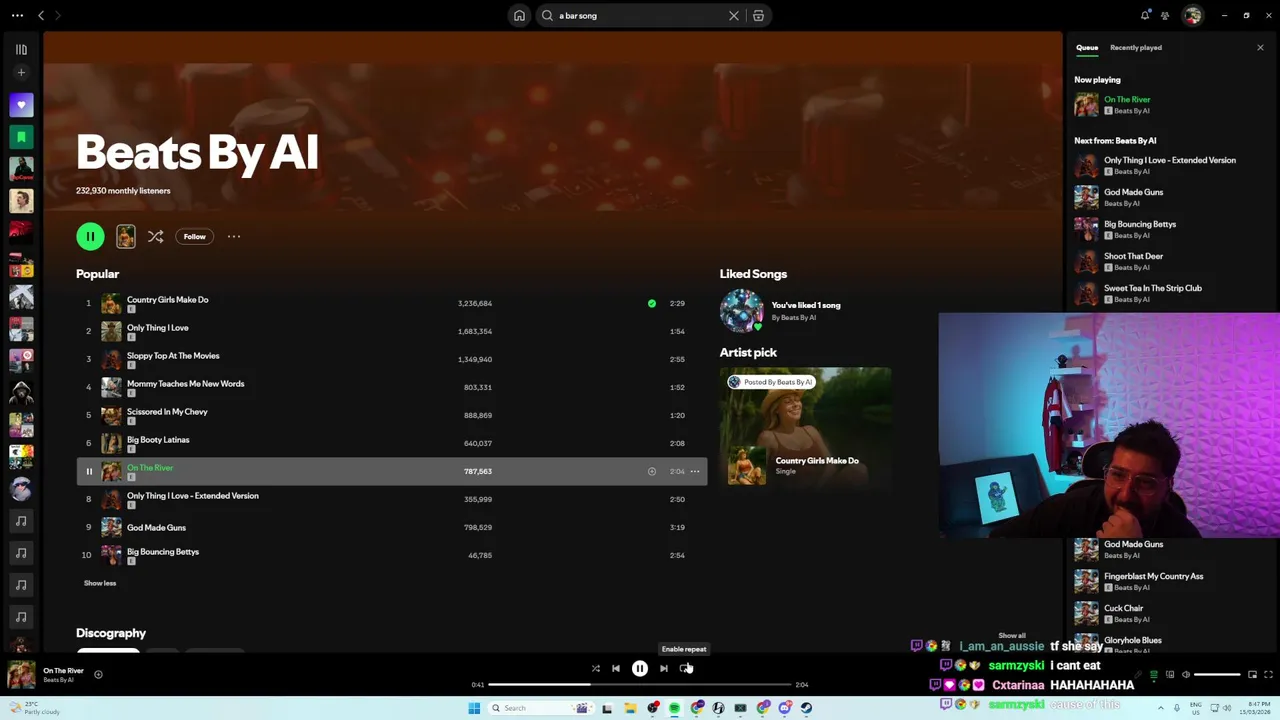
Task: Pause the artist with the green button
Action: 90,236
